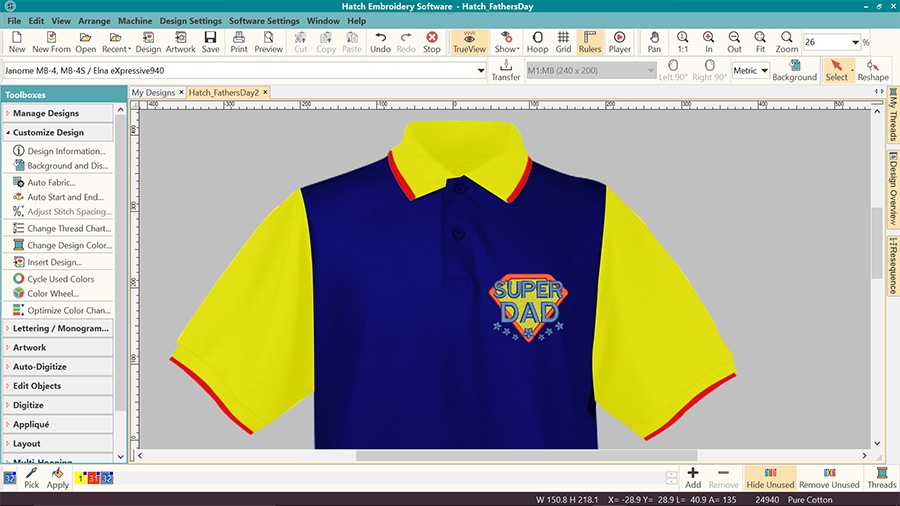Open the Background settings icon
The height and width of the screenshot is (506, 900).
coord(794,70)
